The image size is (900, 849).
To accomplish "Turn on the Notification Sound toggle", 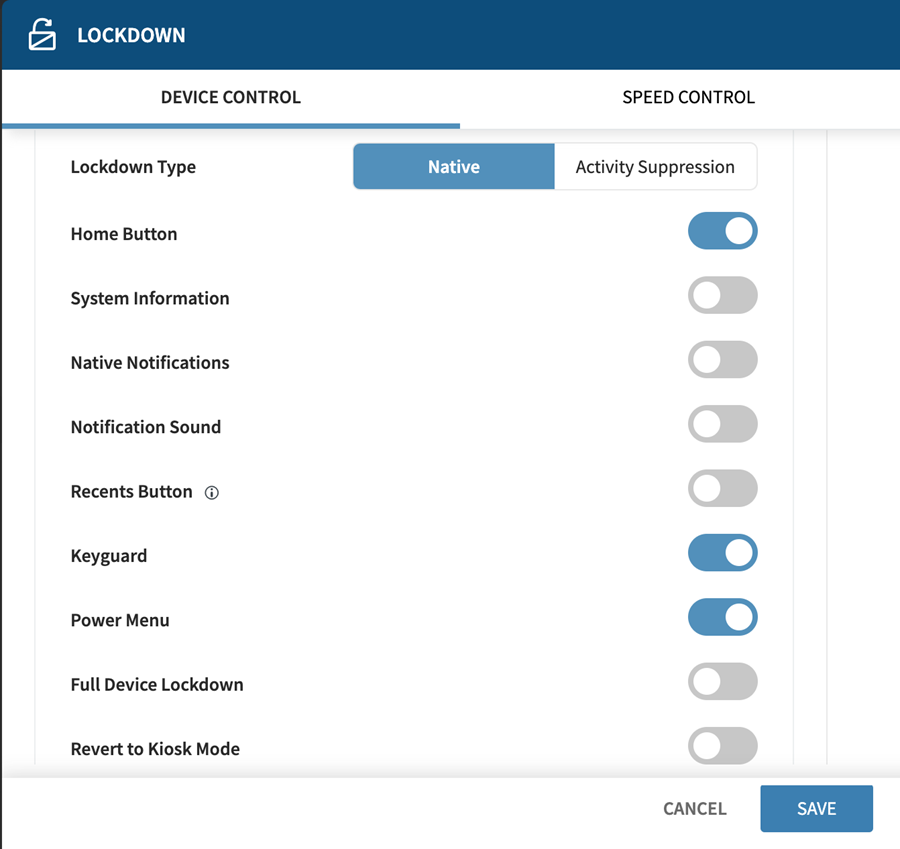I will click(723, 424).
